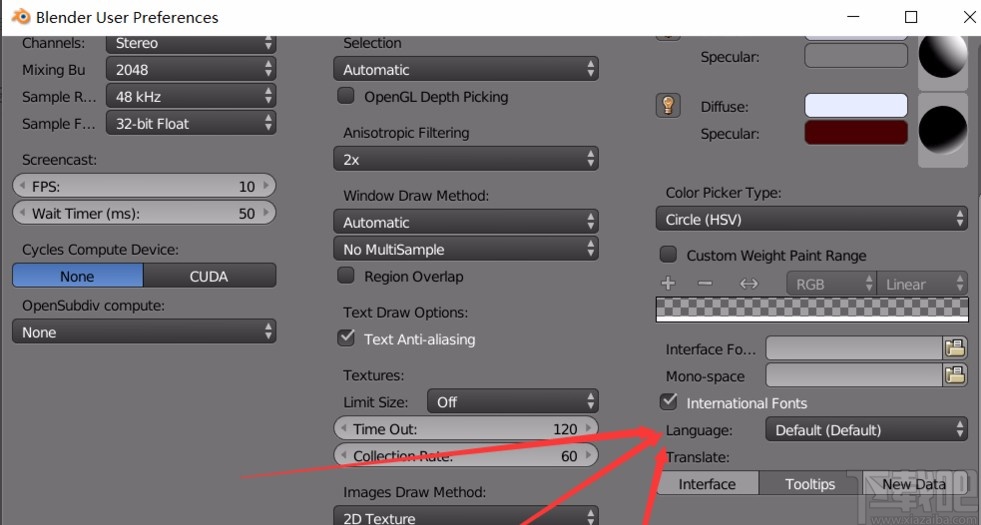This screenshot has width=981, height=525.
Task: Open Color Picker Type Circle (HSV) dropdown
Action: coord(811,220)
